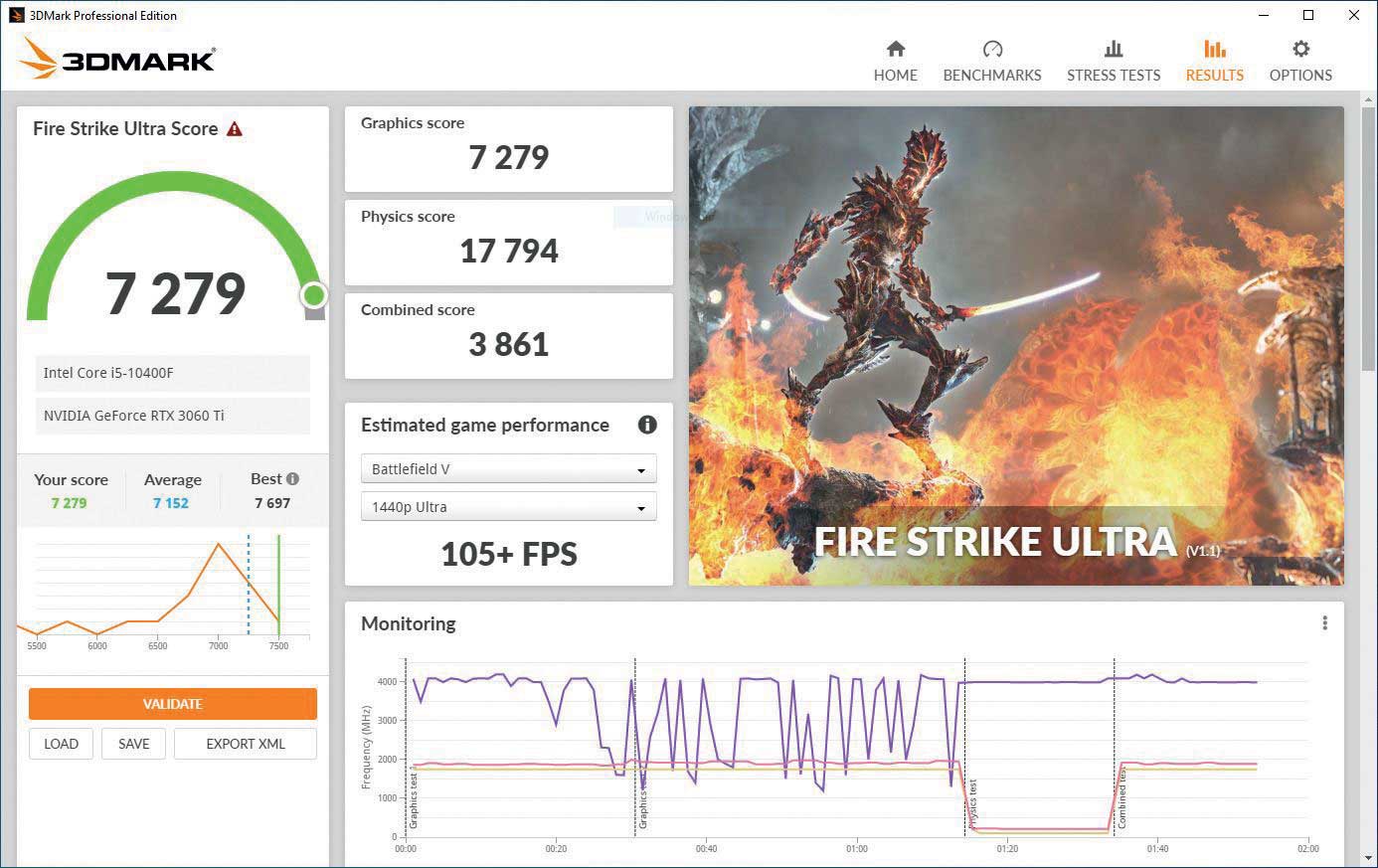Click the Fire Strike Ultra preview image
The image size is (1378, 868).
coord(1015,345)
